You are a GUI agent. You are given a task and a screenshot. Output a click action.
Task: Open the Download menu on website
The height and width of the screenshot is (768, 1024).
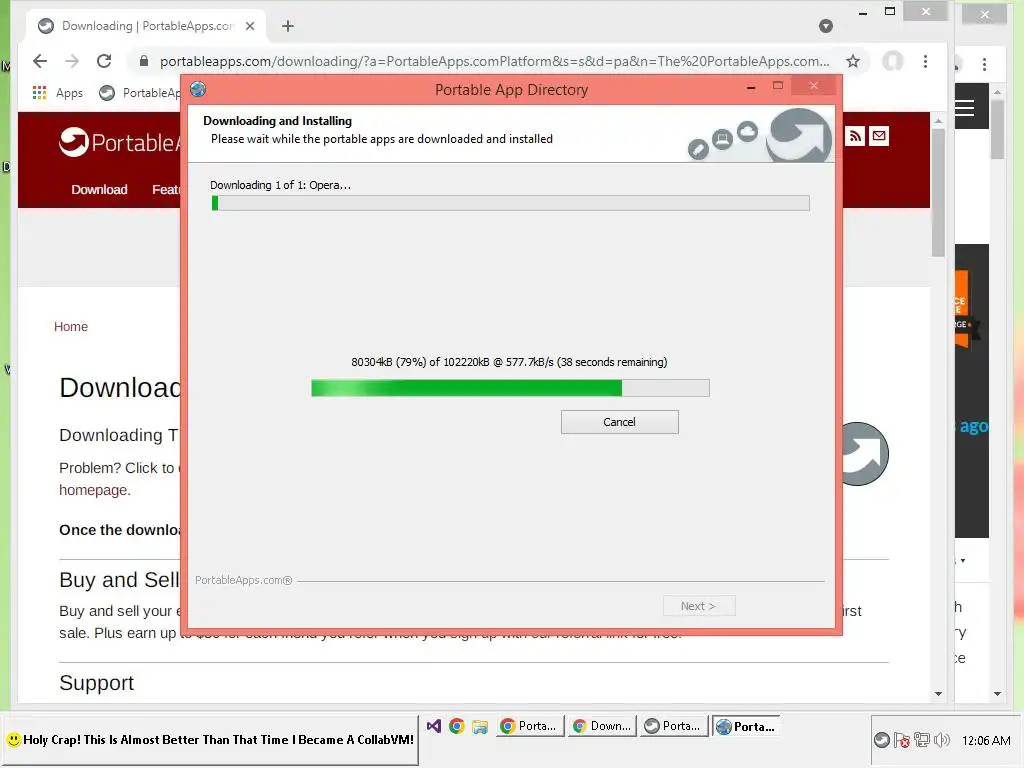click(99, 189)
